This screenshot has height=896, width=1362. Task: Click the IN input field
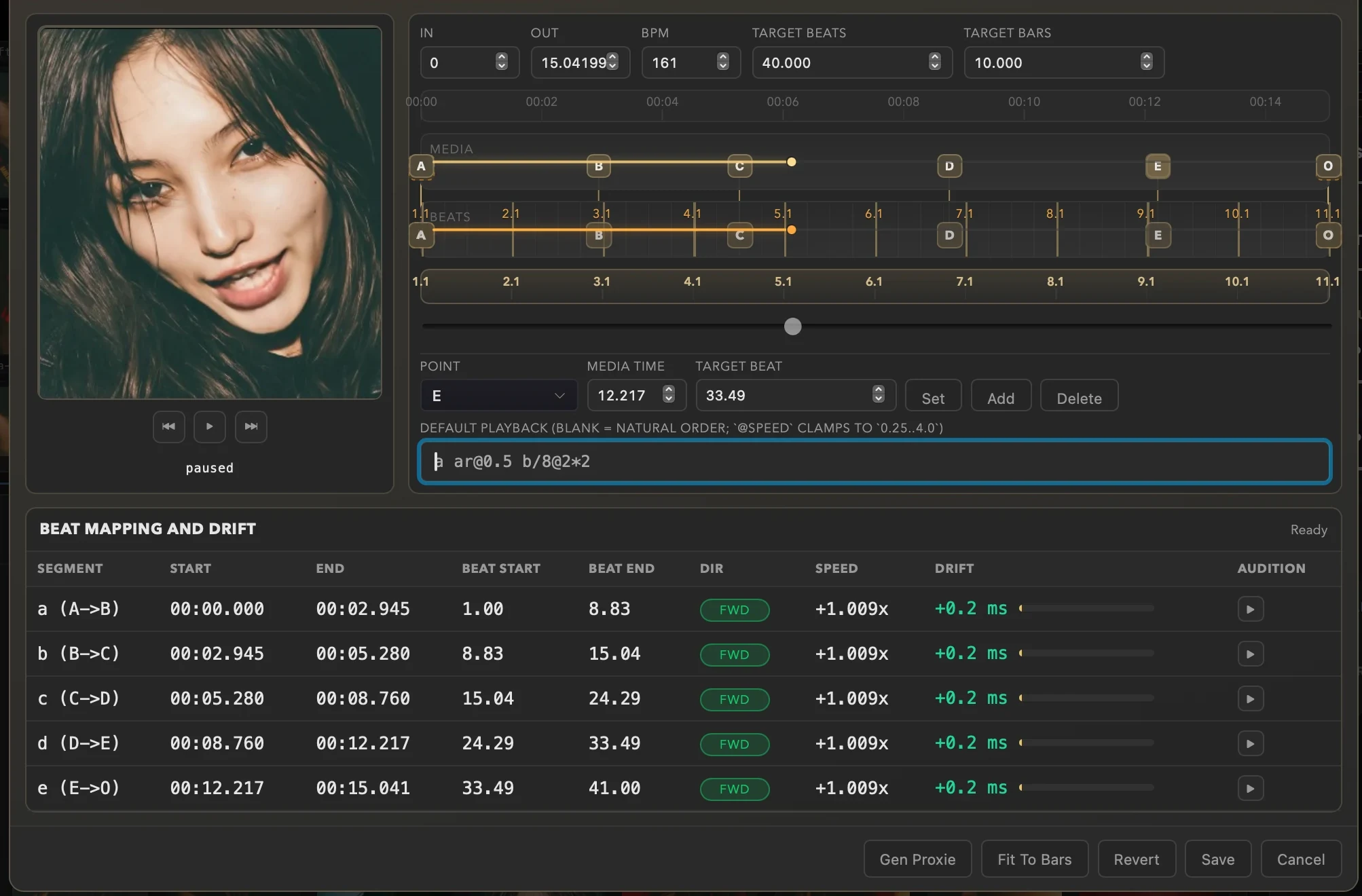470,62
